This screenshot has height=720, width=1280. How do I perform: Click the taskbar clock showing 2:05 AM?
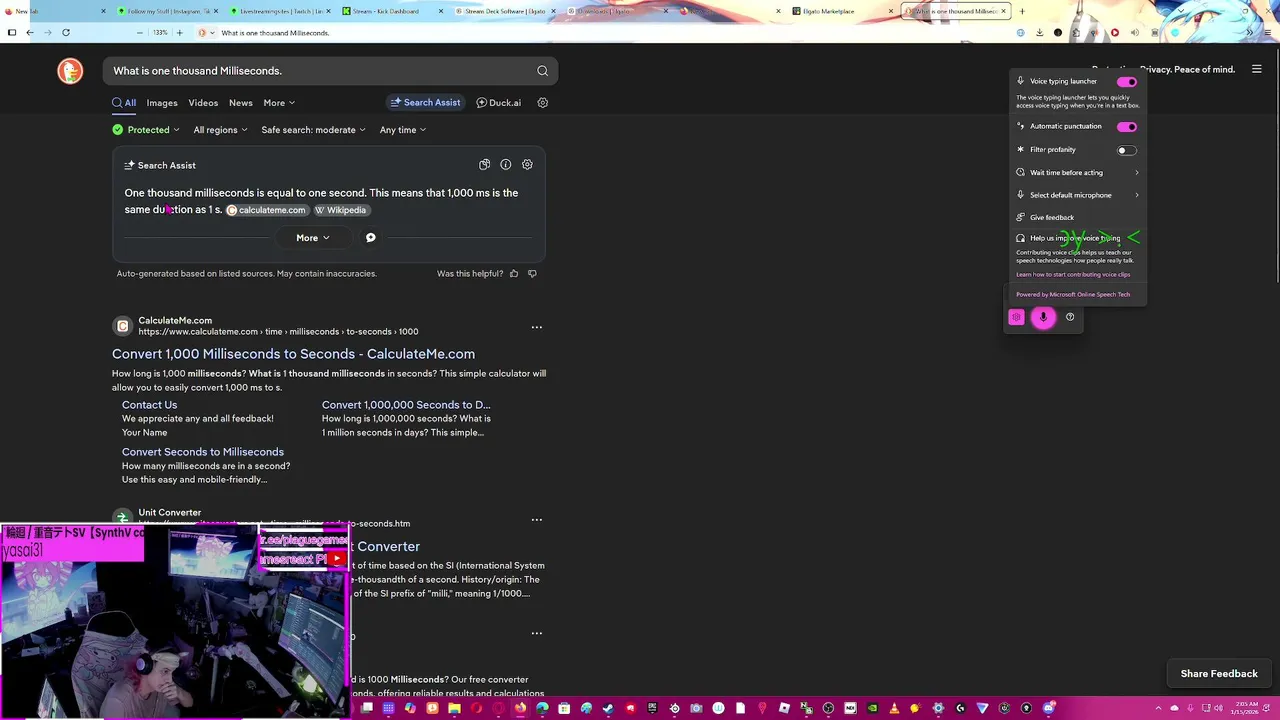click(x=1247, y=708)
